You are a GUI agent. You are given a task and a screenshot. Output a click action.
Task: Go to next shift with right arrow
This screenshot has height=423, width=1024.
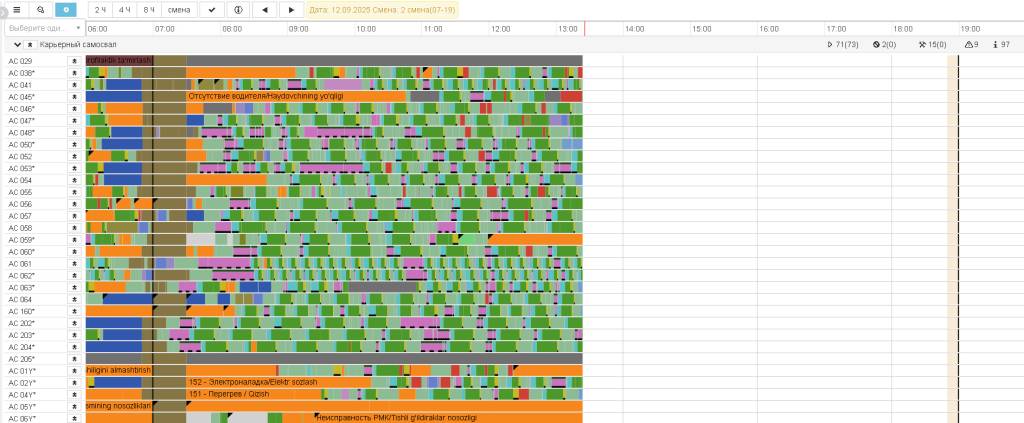click(290, 9)
